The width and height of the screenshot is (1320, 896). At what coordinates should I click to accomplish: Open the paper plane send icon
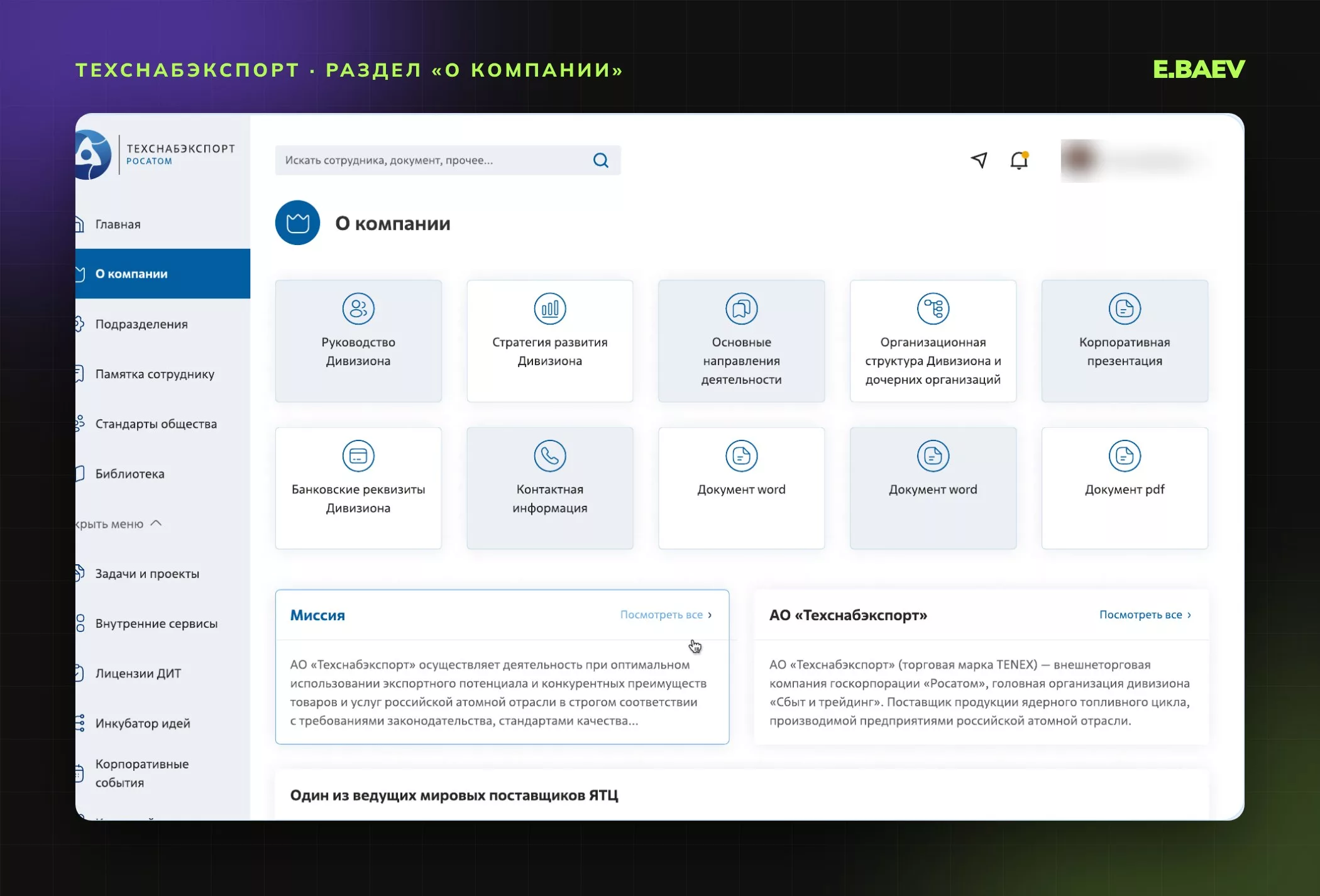coord(979,160)
